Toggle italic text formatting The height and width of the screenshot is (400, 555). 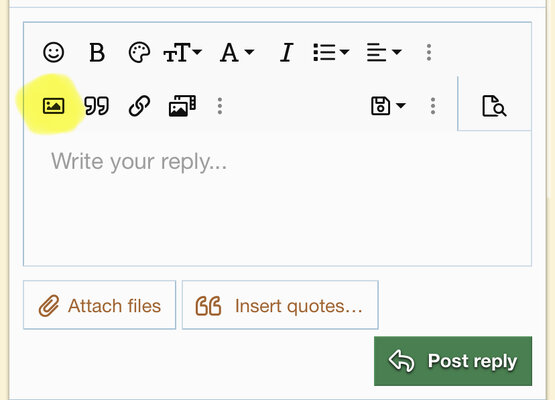[x=286, y=52]
